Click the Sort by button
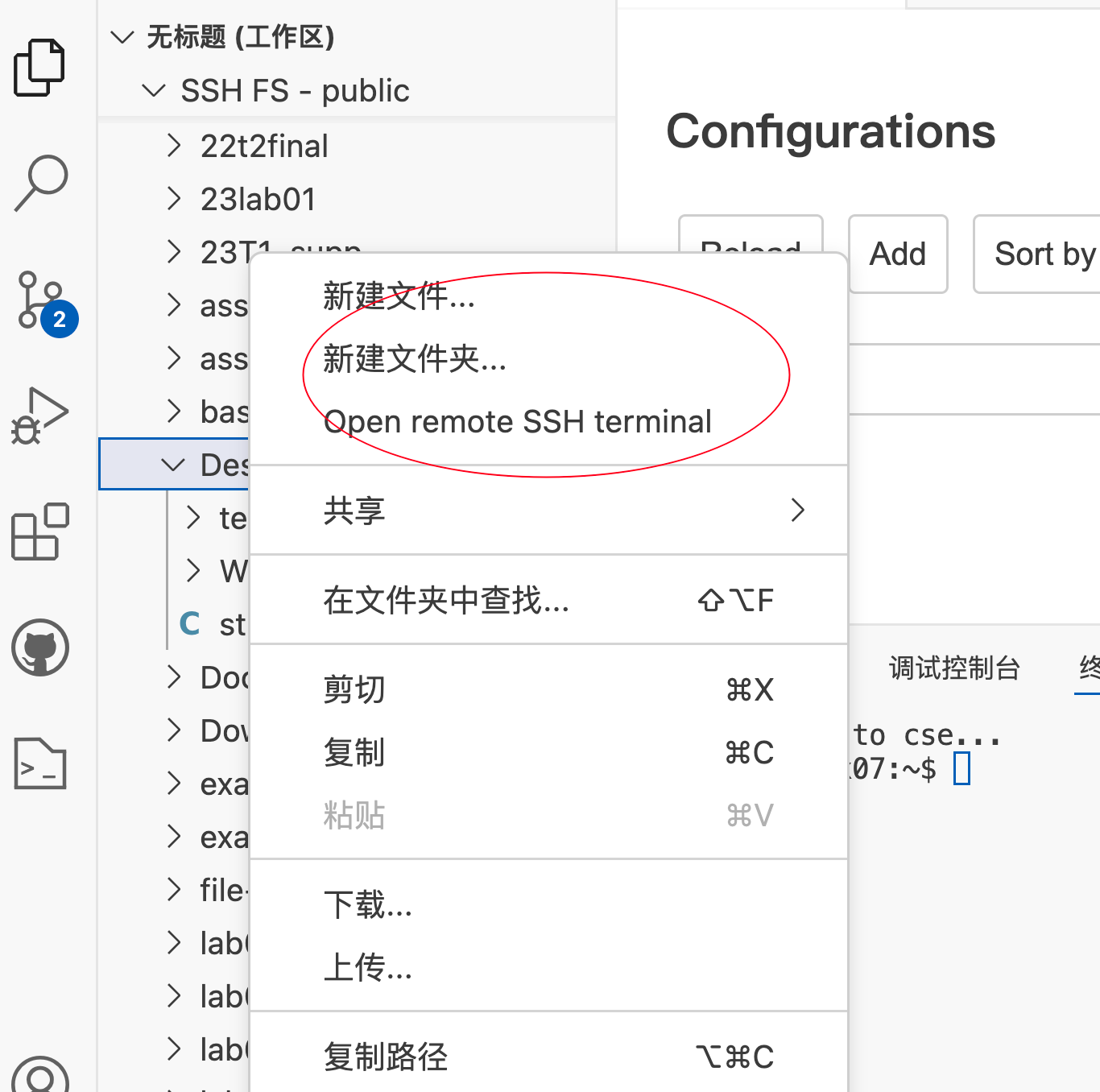Viewport: 1100px width, 1092px height. 1037,254
